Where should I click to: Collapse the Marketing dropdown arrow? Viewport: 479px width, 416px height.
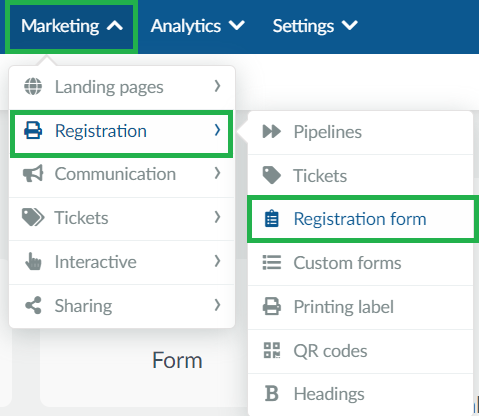click(115, 26)
